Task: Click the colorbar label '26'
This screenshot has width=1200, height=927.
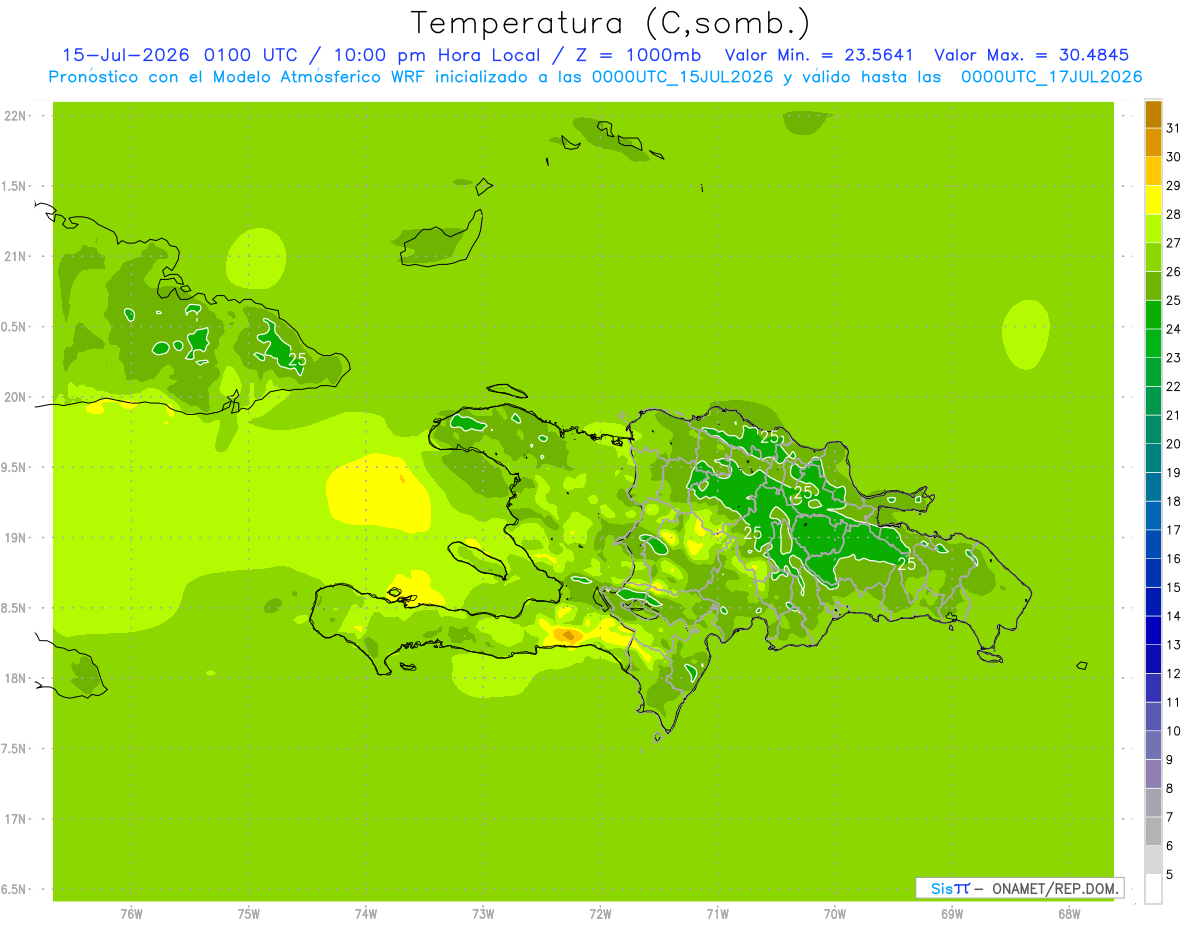Action: point(1173,271)
